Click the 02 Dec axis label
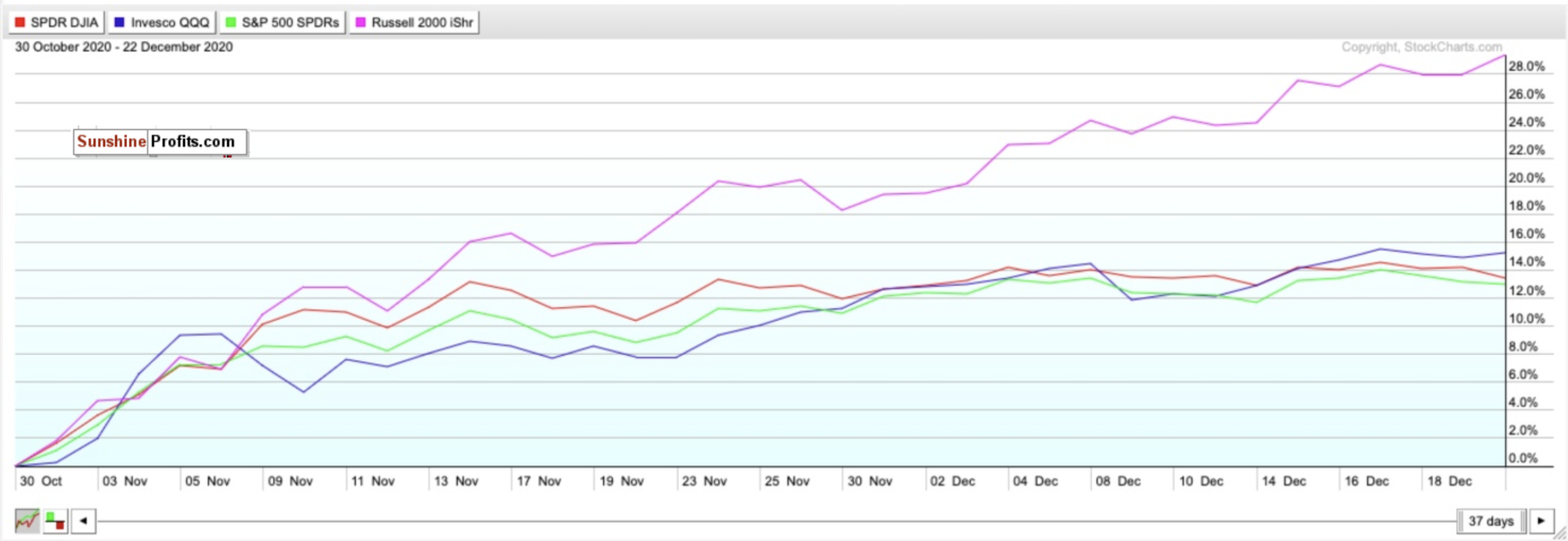 click(953, 481)
